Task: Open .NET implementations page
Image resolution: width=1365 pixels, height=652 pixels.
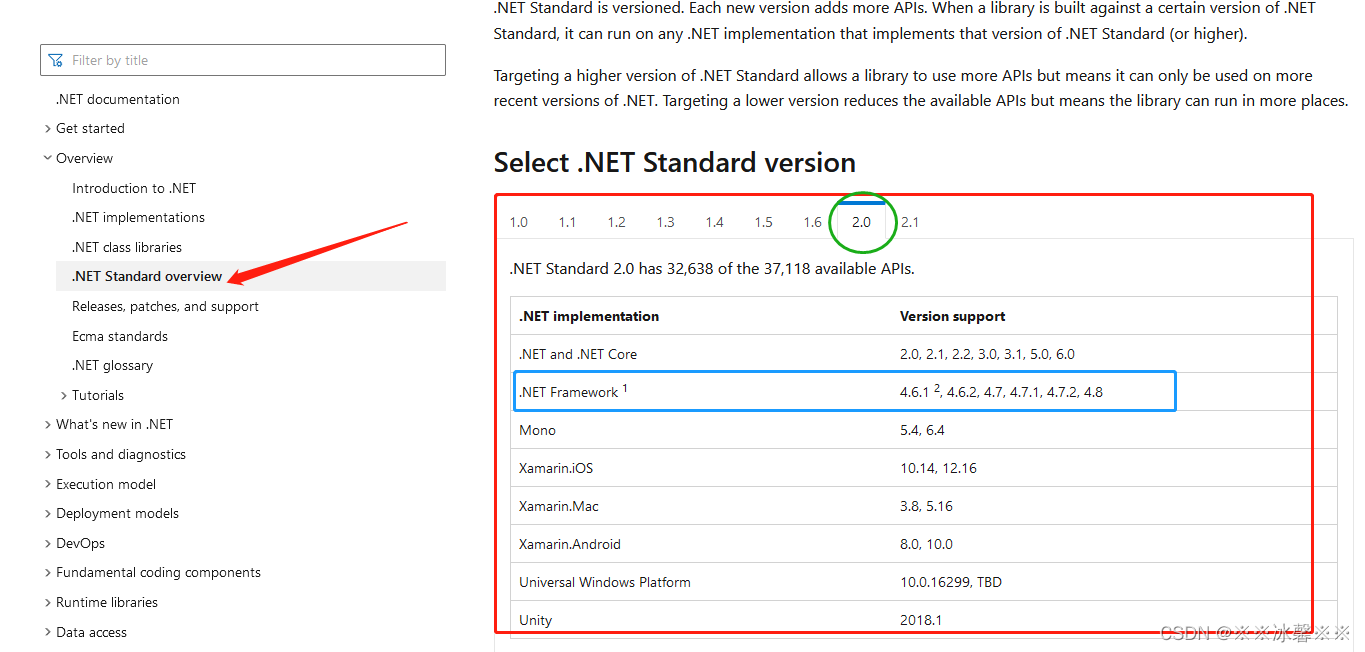Action: pyautogui.click(x=138, y=217)
